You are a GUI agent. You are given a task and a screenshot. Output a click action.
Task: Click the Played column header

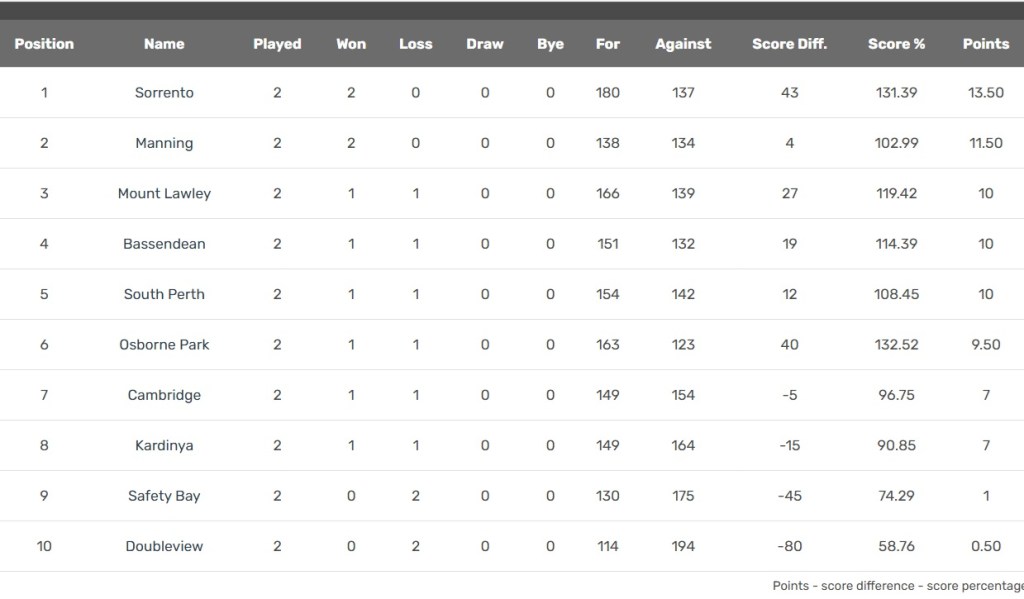(277, 44)
